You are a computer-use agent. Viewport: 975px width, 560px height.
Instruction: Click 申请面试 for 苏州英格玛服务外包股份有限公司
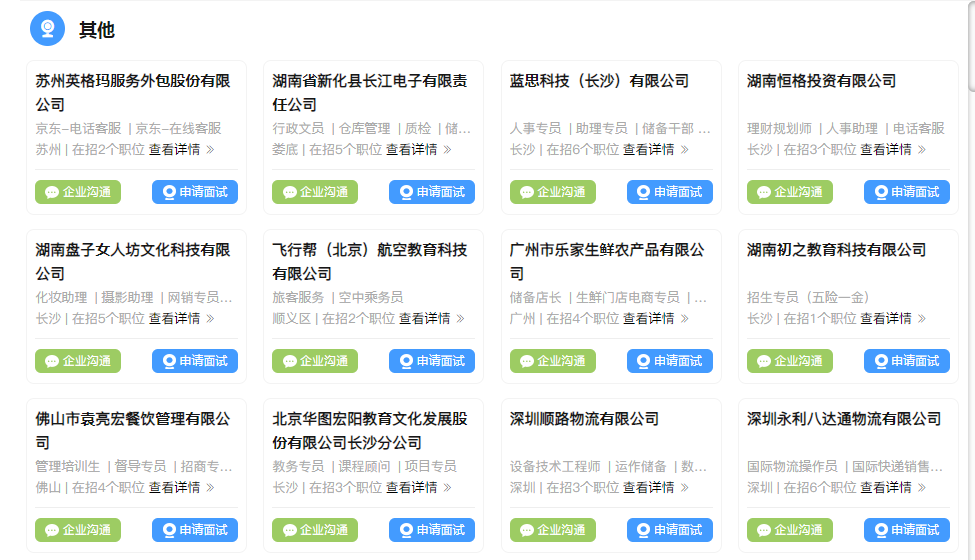195,192
